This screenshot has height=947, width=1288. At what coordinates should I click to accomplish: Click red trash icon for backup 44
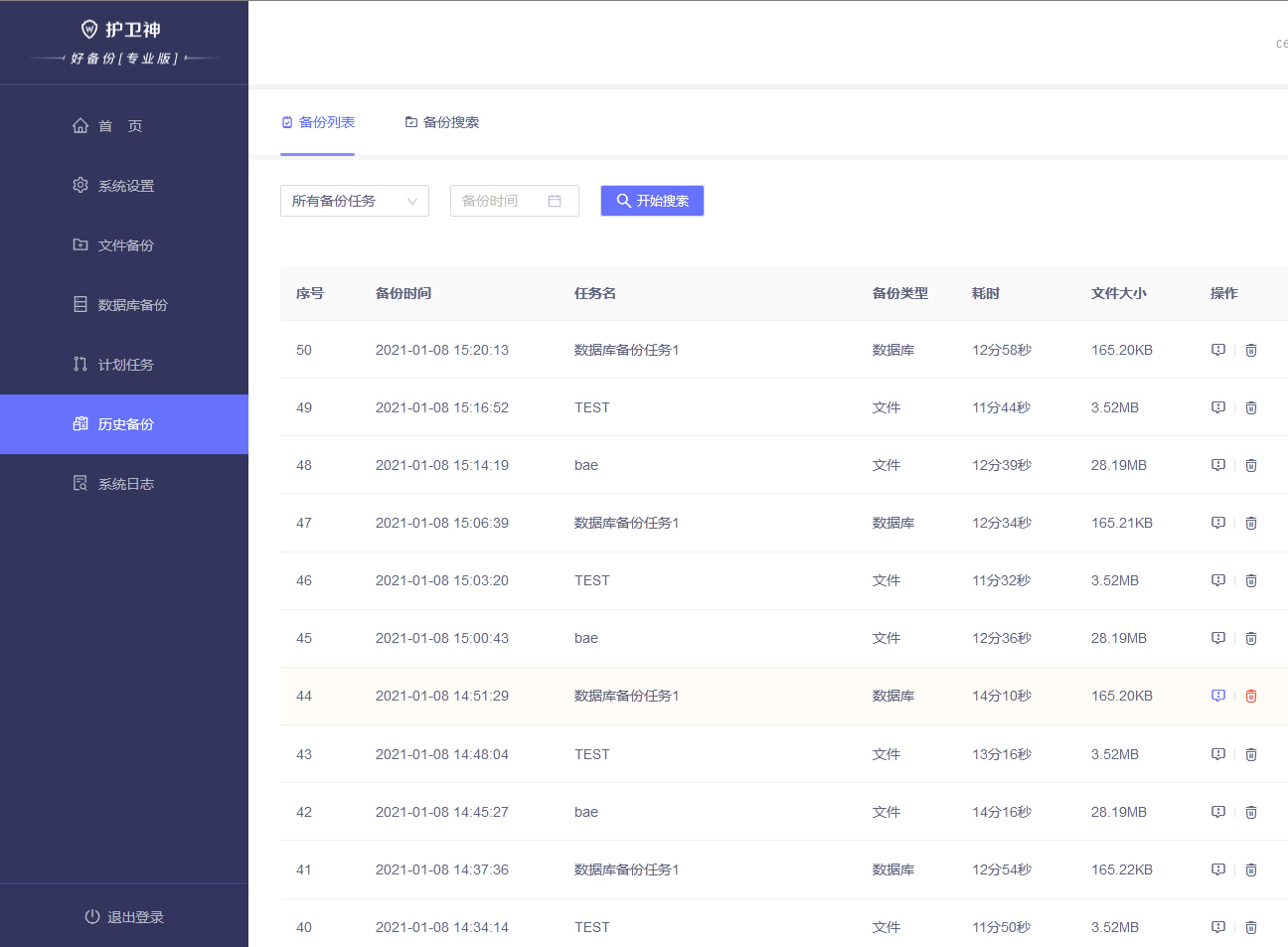1251,696
